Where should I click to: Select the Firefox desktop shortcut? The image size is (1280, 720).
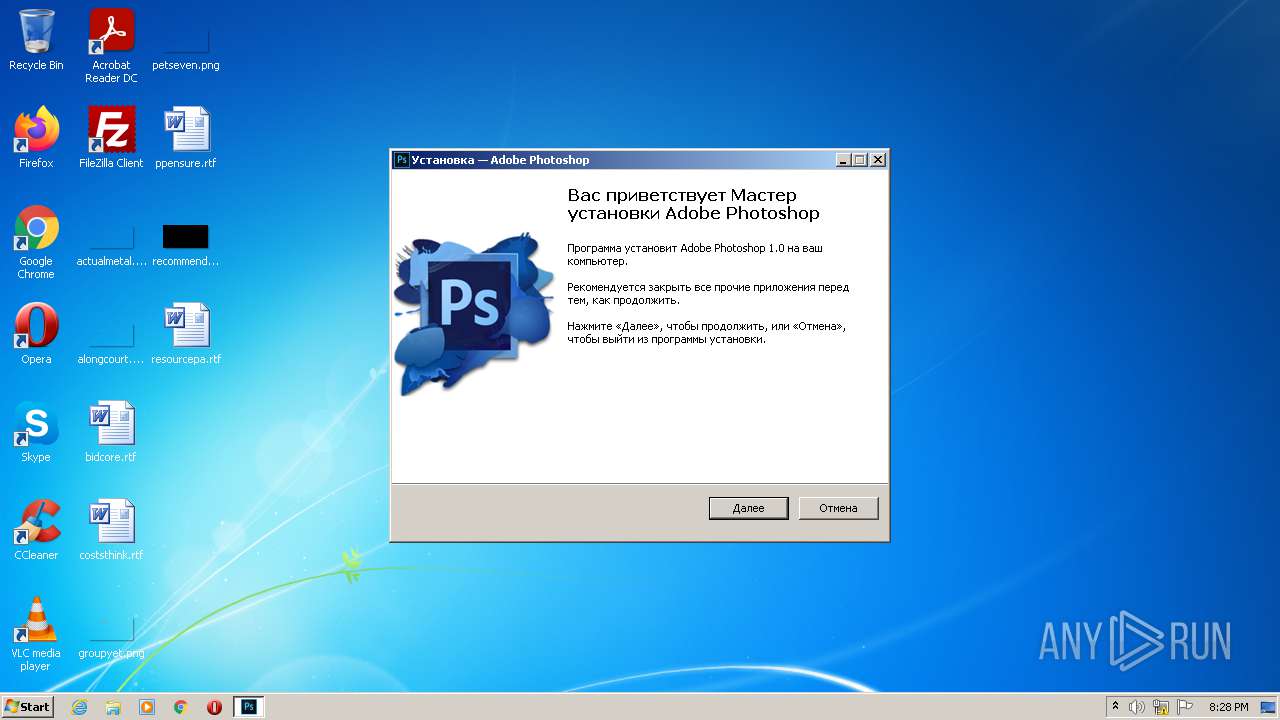pos(36,138)
